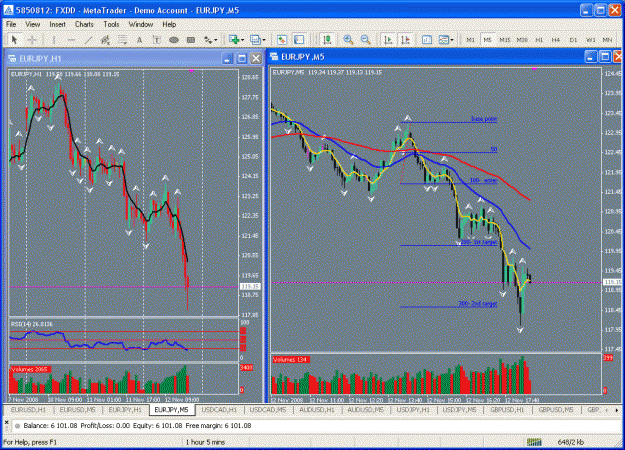
Task: Expand the Templates dropdown arrow
Action: click(452, 40)
